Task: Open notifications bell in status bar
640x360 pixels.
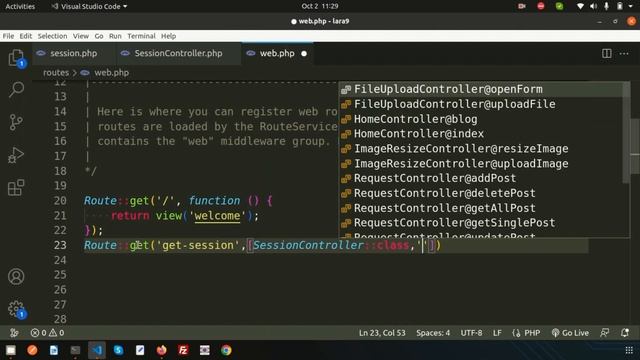Action: click(x=625, y=333)
